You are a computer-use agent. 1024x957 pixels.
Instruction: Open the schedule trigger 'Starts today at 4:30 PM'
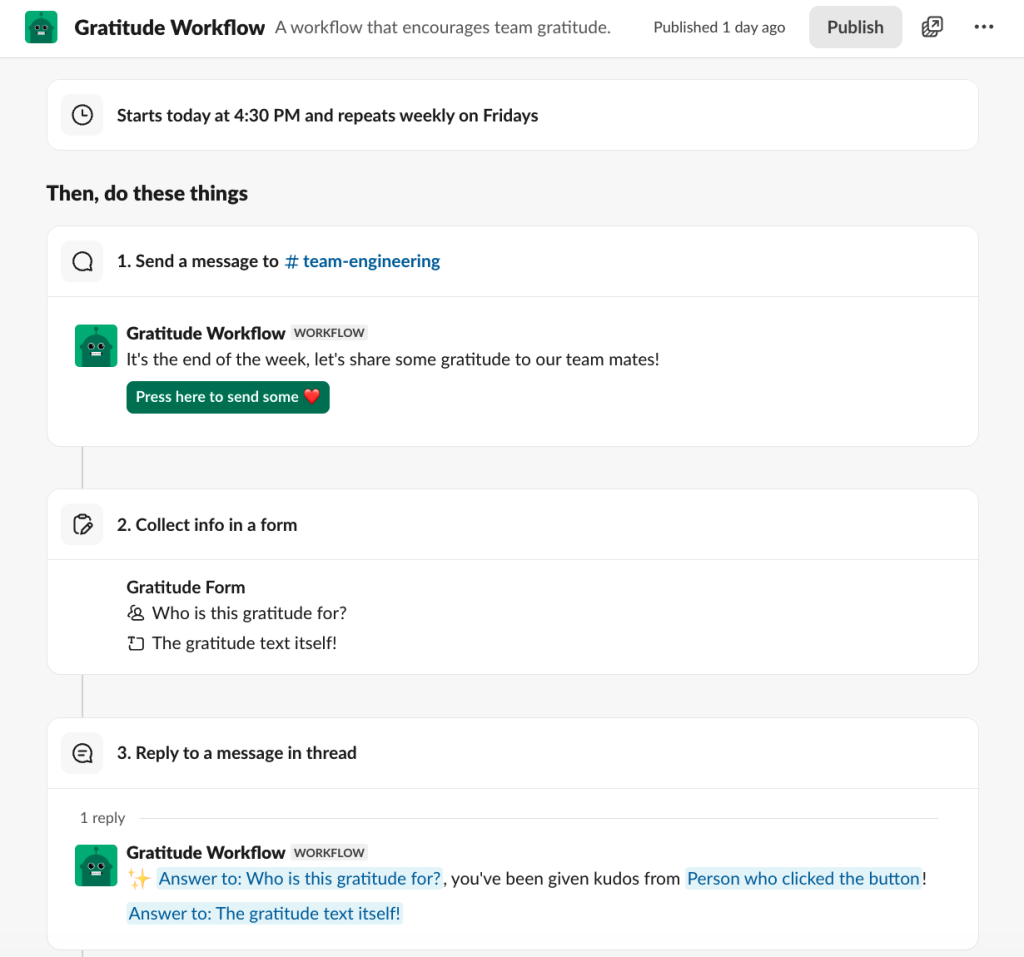click(327, 115)
